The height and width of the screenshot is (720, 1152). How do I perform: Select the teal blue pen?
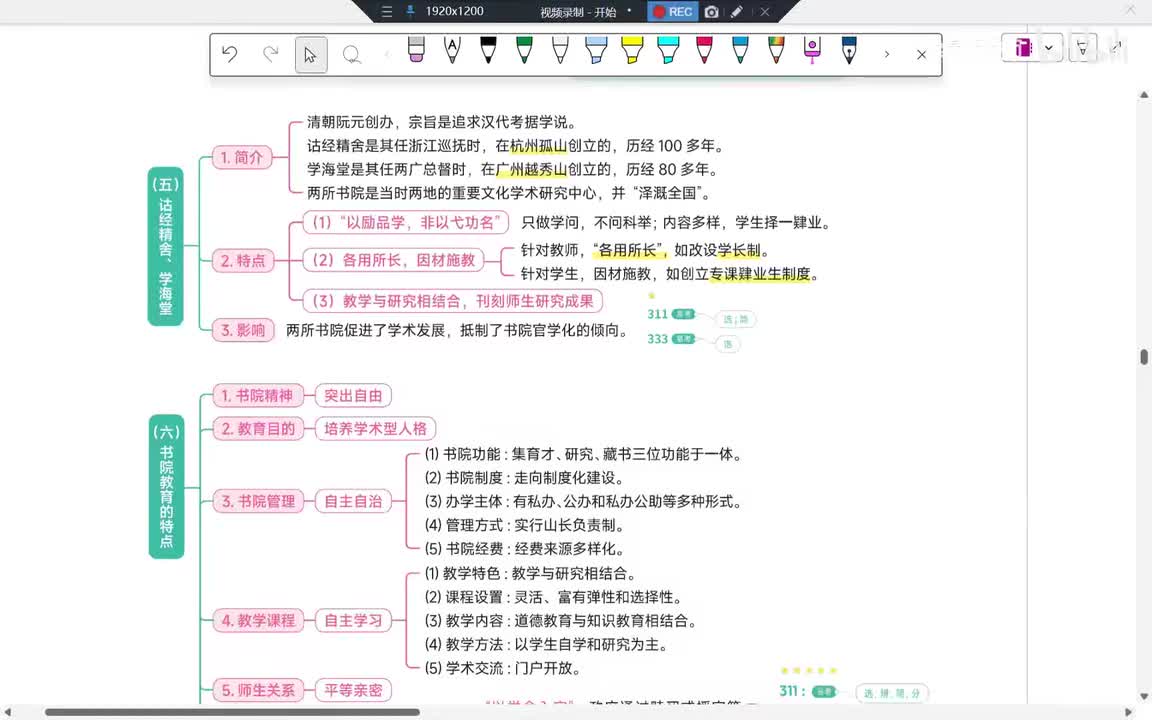click(740, 50)
